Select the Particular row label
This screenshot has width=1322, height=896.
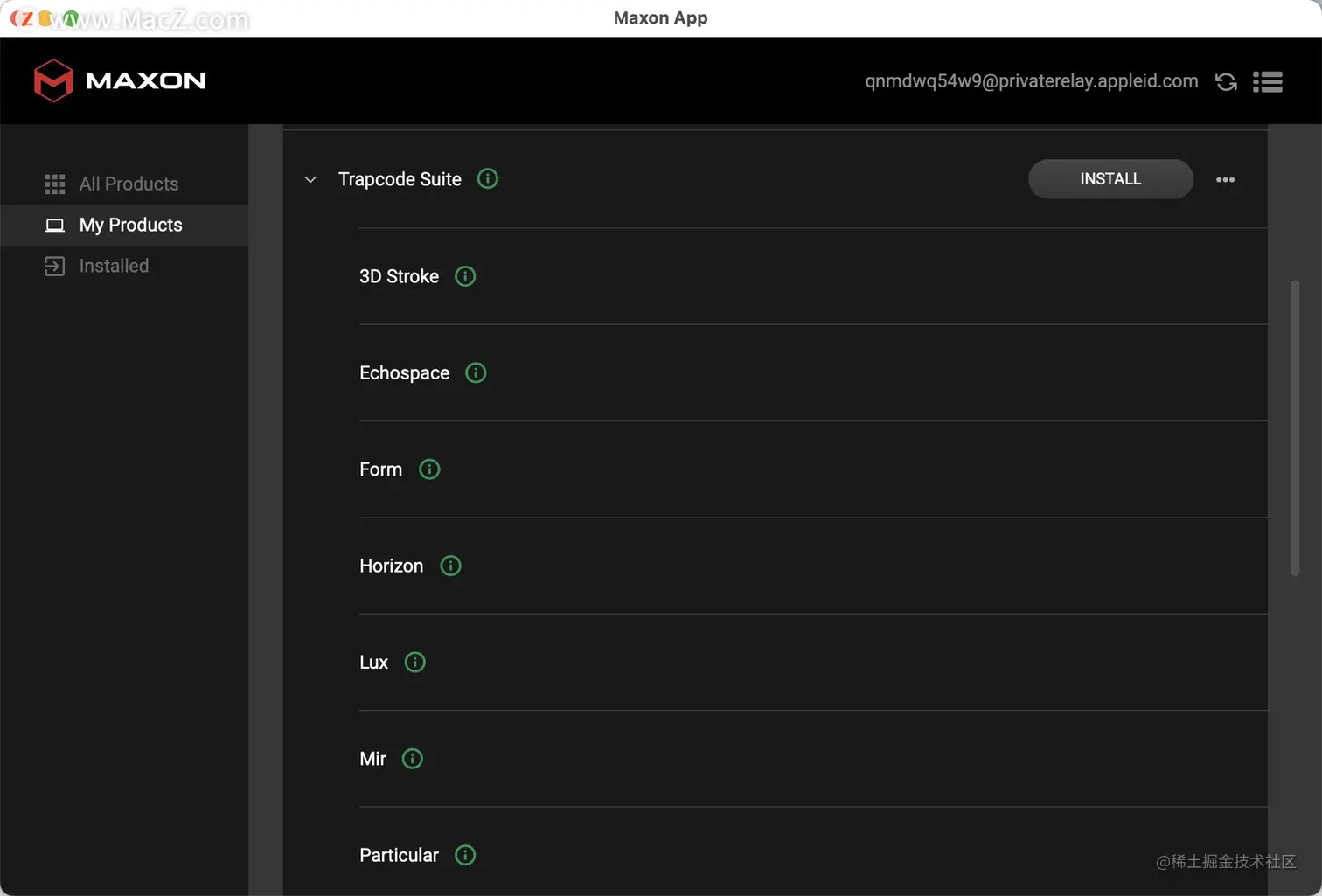coord(399,855)
